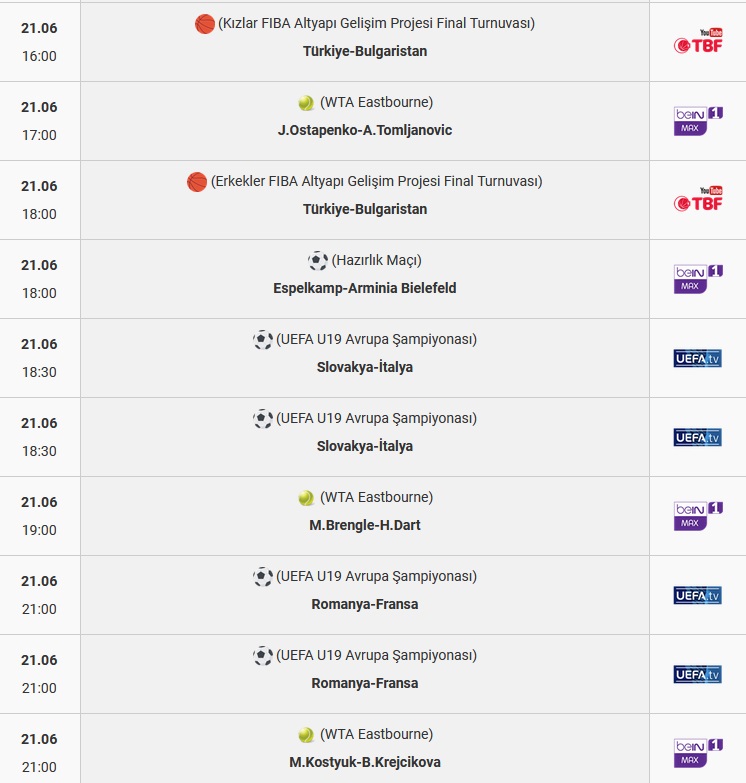Image resolution: width=746 pixels, height=783 pixels.
Task: Click UEFA.tv logo in first Romanya-Fransa row
Action: pyautogui.click(x=698, y=595)
